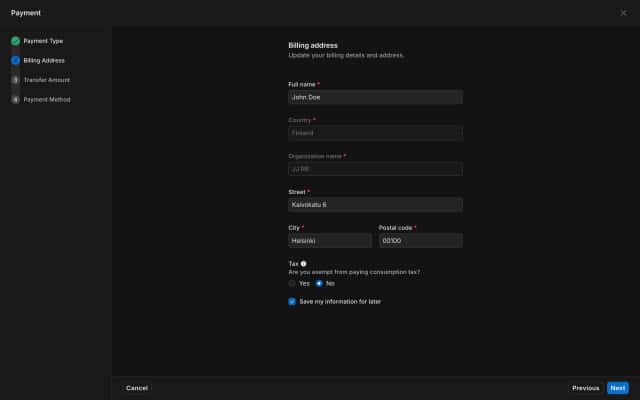Image resolution: width=640 pixels, height=400 pixels.
Task: Click the Postal code input field
Action: tap(420, 241)
